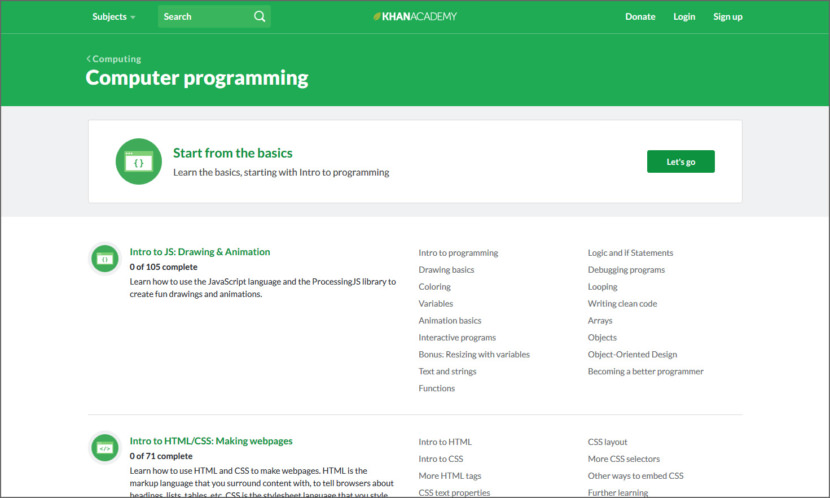Open the Writing clean code lesson
This screenshot has height=498, width=830.
(622, 304)
